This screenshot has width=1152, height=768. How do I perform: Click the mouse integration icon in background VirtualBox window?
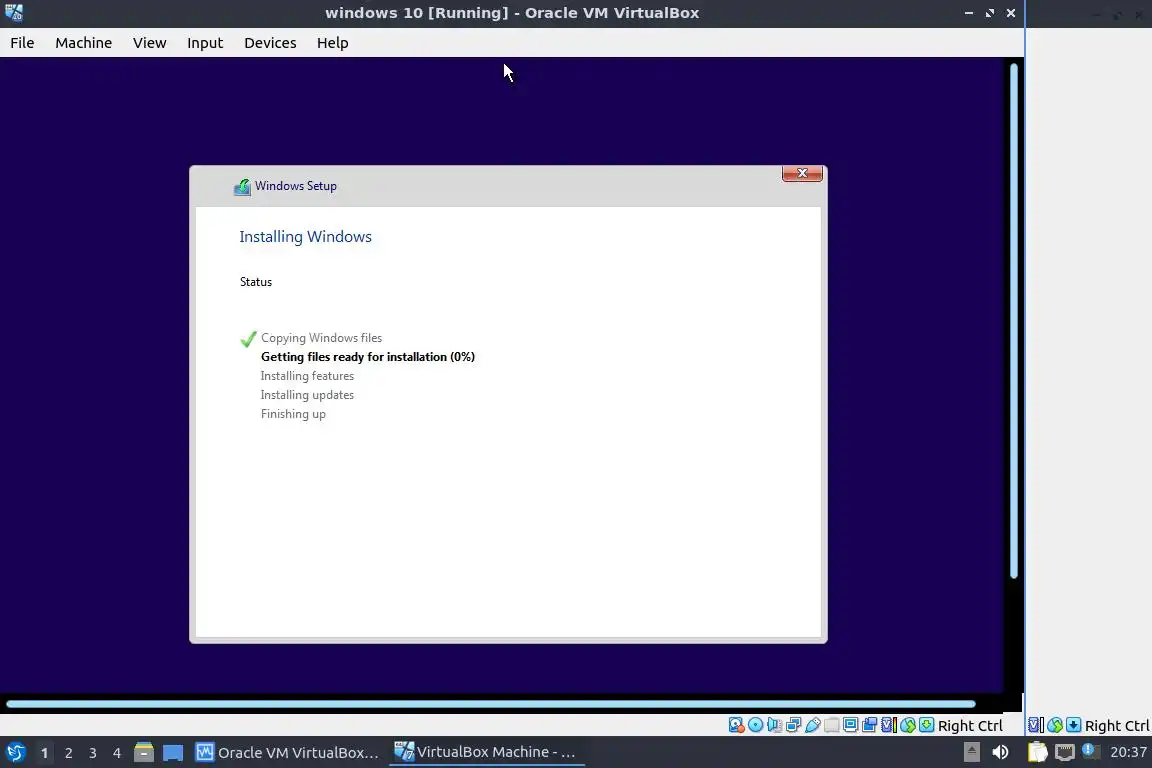coord(1055,725)
